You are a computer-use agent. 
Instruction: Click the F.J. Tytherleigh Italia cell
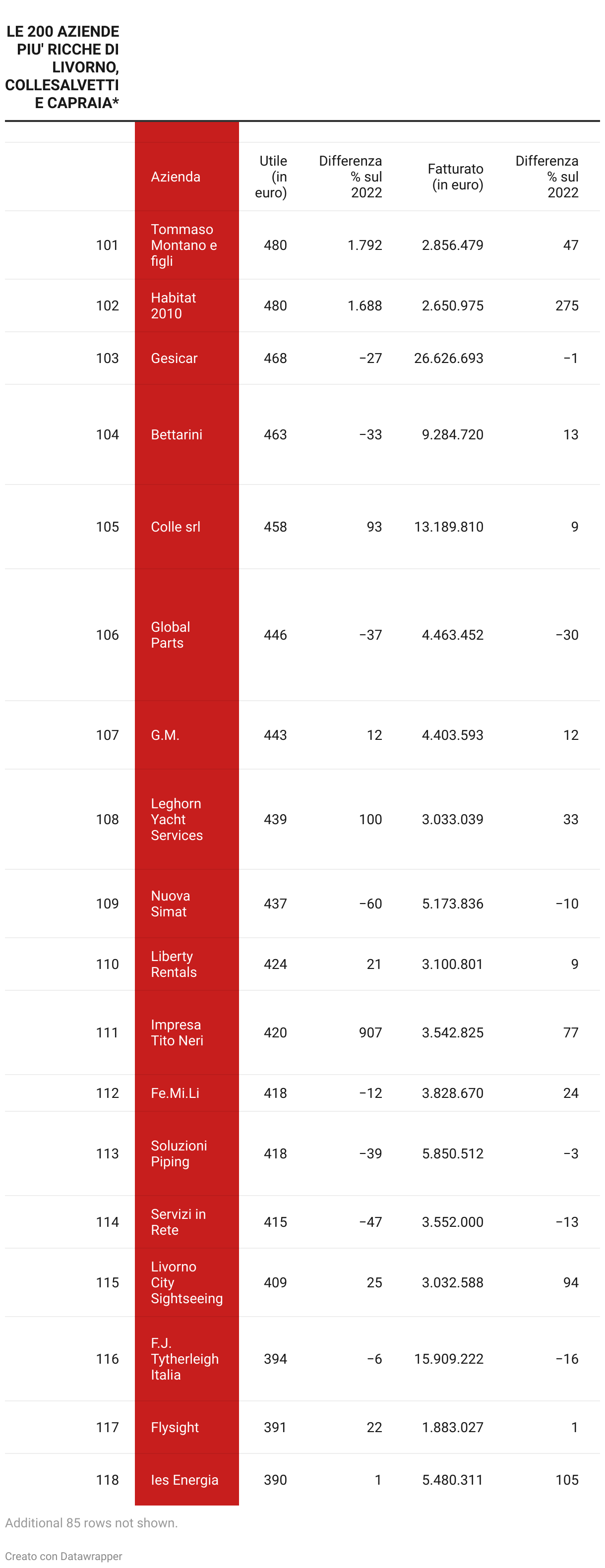click(x=187, y=1359)
